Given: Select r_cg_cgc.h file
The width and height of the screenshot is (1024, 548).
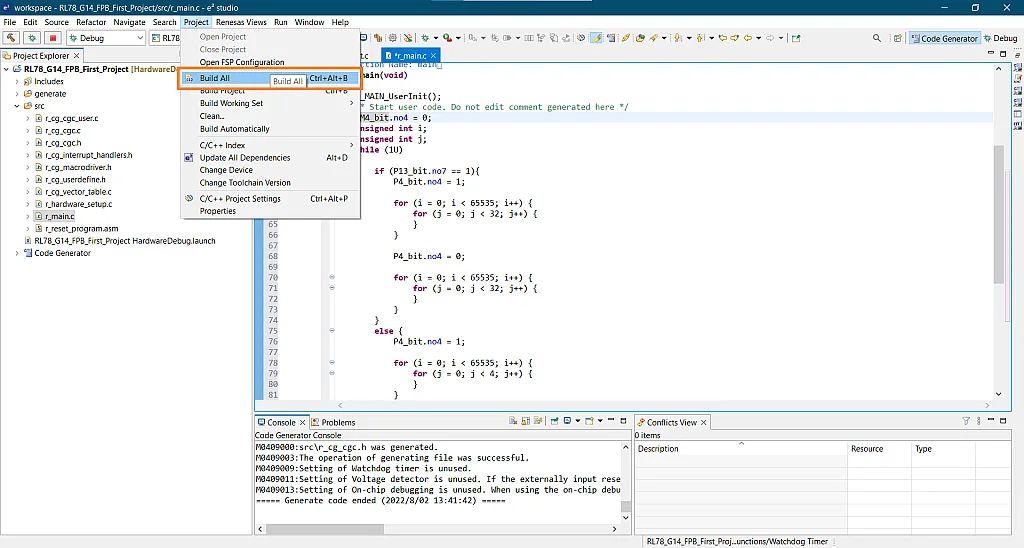Looking at the screenshot, I should pyautogui.click(x=63, y=143).
